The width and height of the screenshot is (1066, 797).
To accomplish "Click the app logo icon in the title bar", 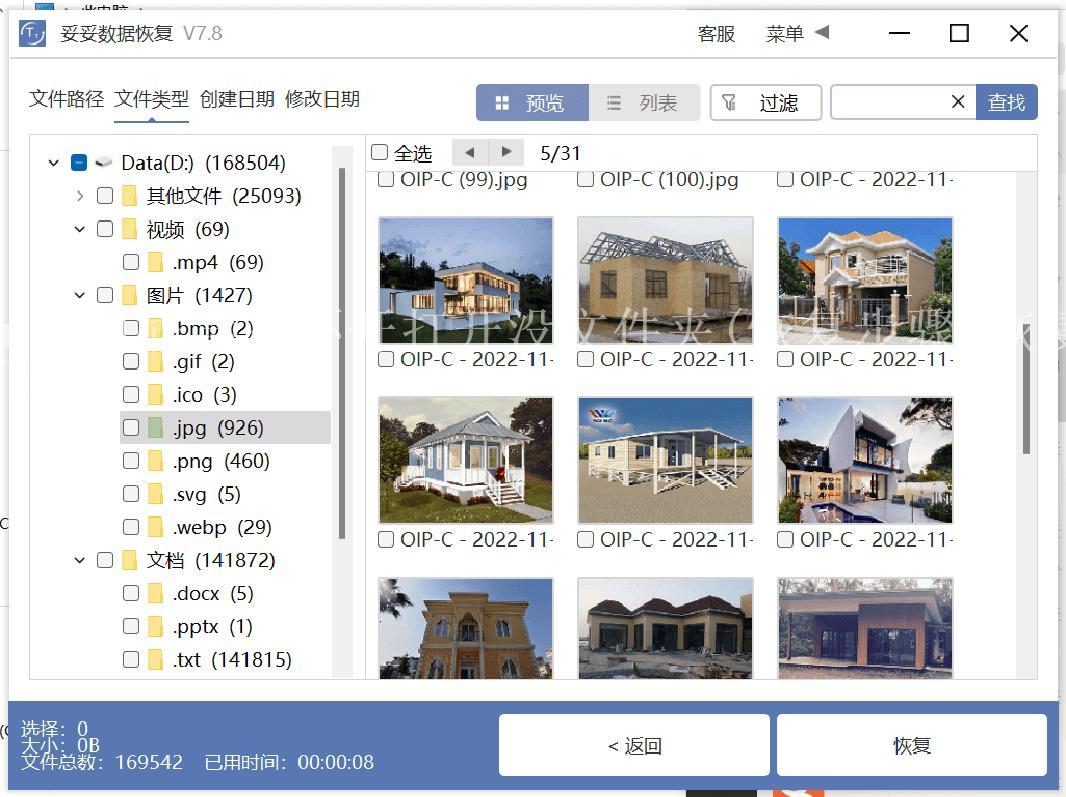I will [x=33, y=33].
